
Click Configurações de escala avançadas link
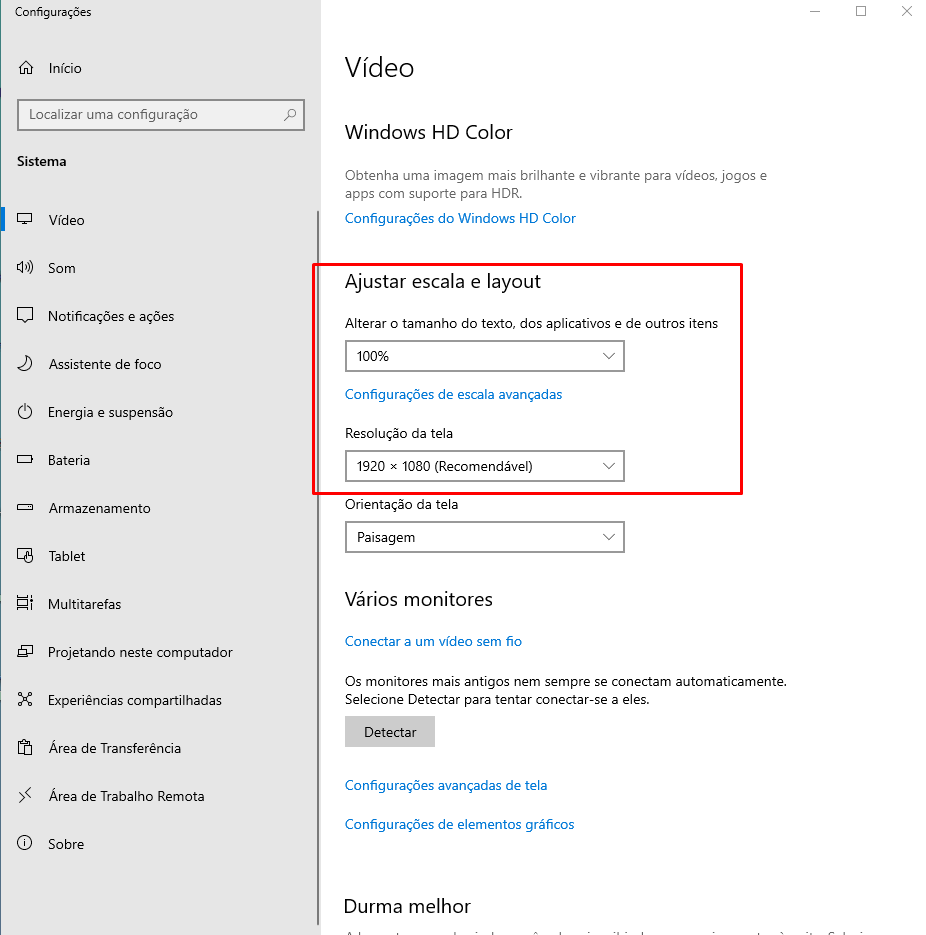tap(453, 394)
